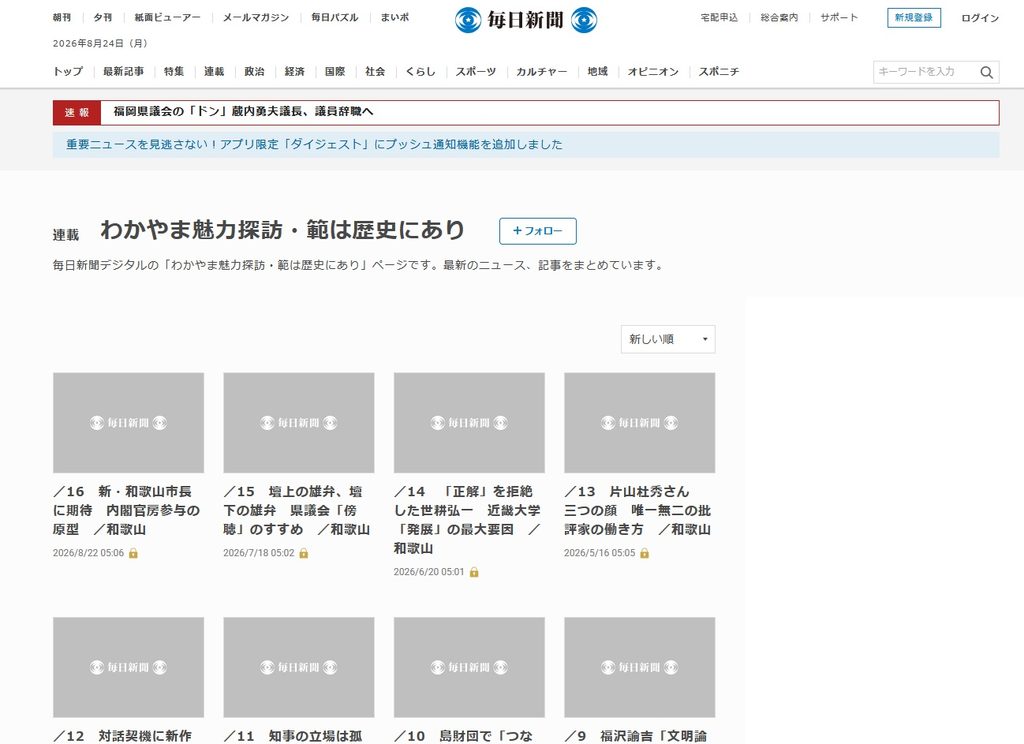Open thumbnail of article ／13 片山杜秀さん
The image size is (1024, 744).
pyautogui.click(x=639, y=423)
